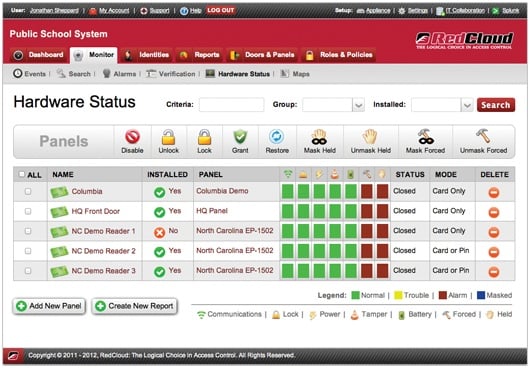Screen dimensions: 530x368
Task: Click the Columbia reader card icon
Action: point(59,192)
